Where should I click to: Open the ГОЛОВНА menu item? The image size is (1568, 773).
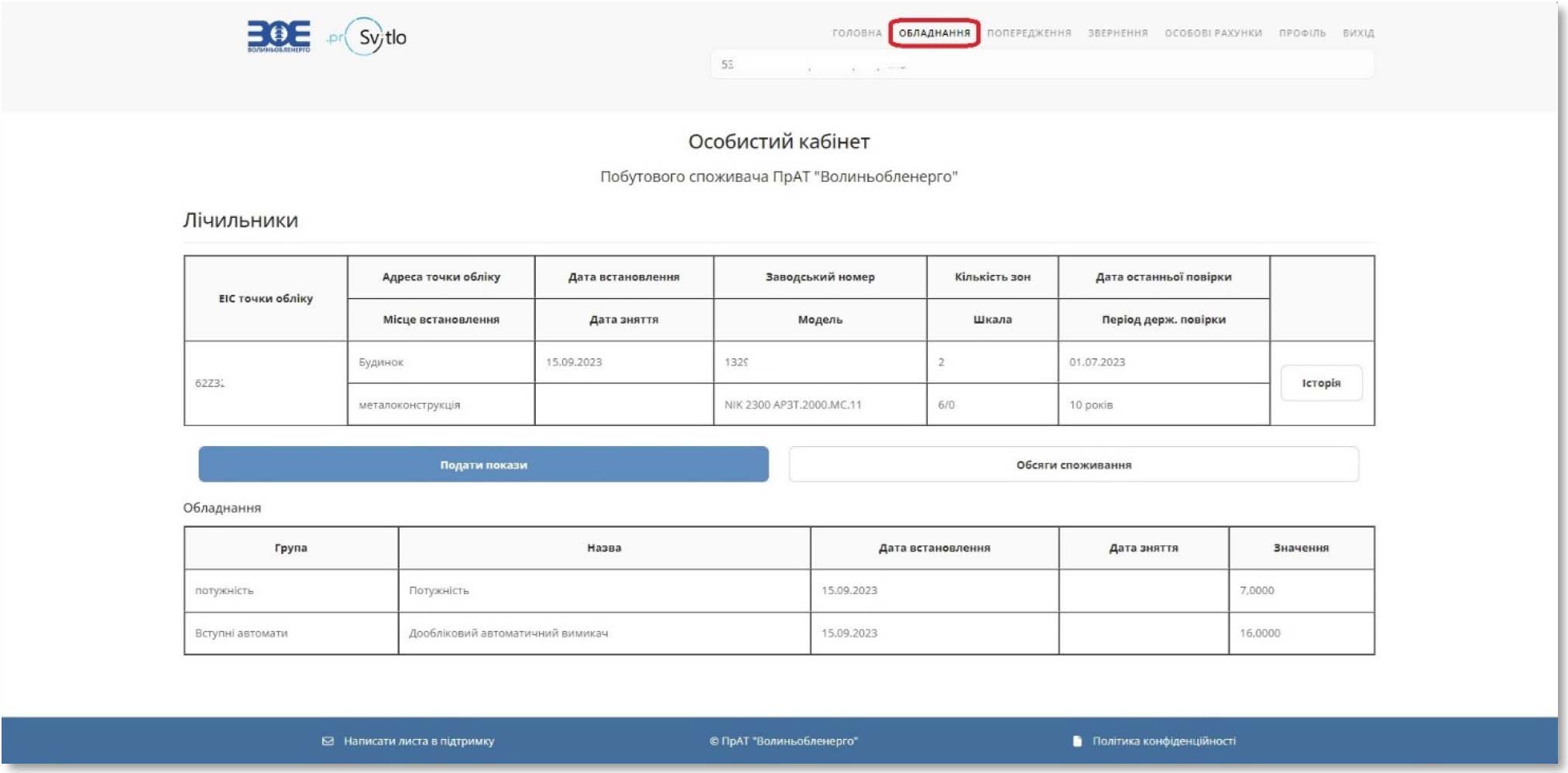coord(856,33)
